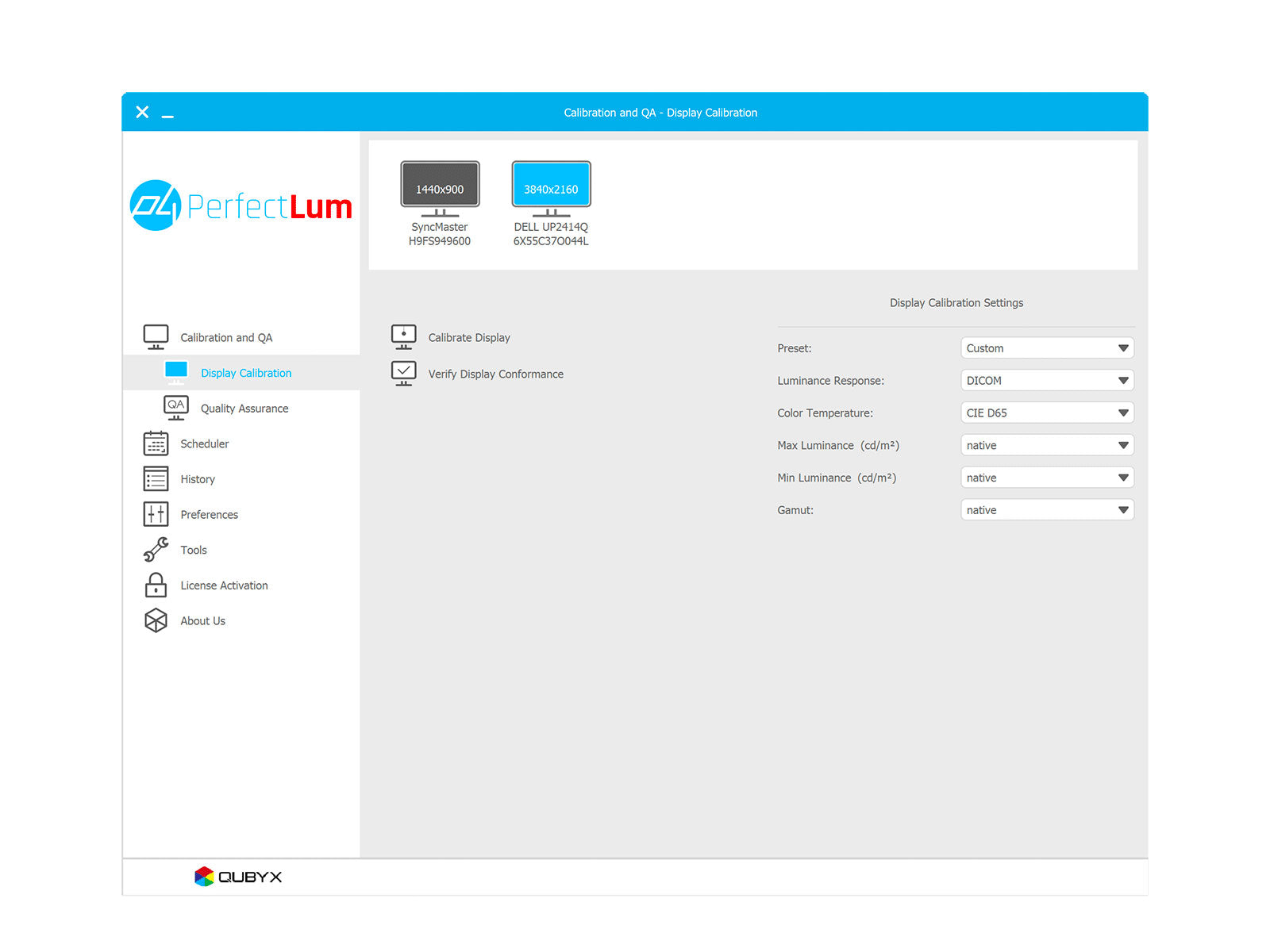This screenshot has width=1270, height=952.
Task: Click the Verify Display Conformance checkmark icon
Action: pyautogui.click(x=403, y=374)
